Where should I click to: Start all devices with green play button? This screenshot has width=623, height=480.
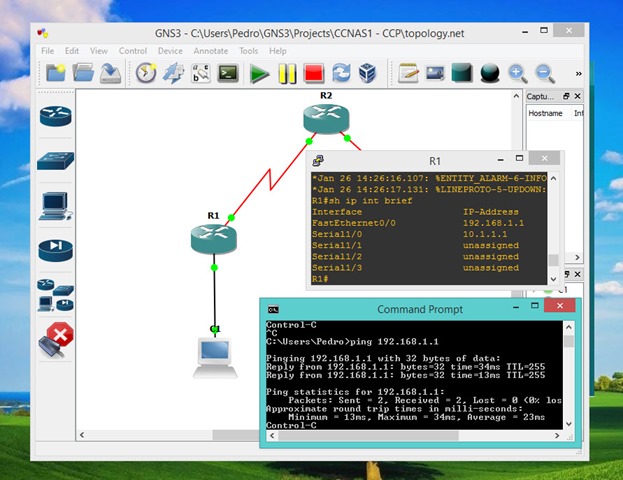(259, 74)
